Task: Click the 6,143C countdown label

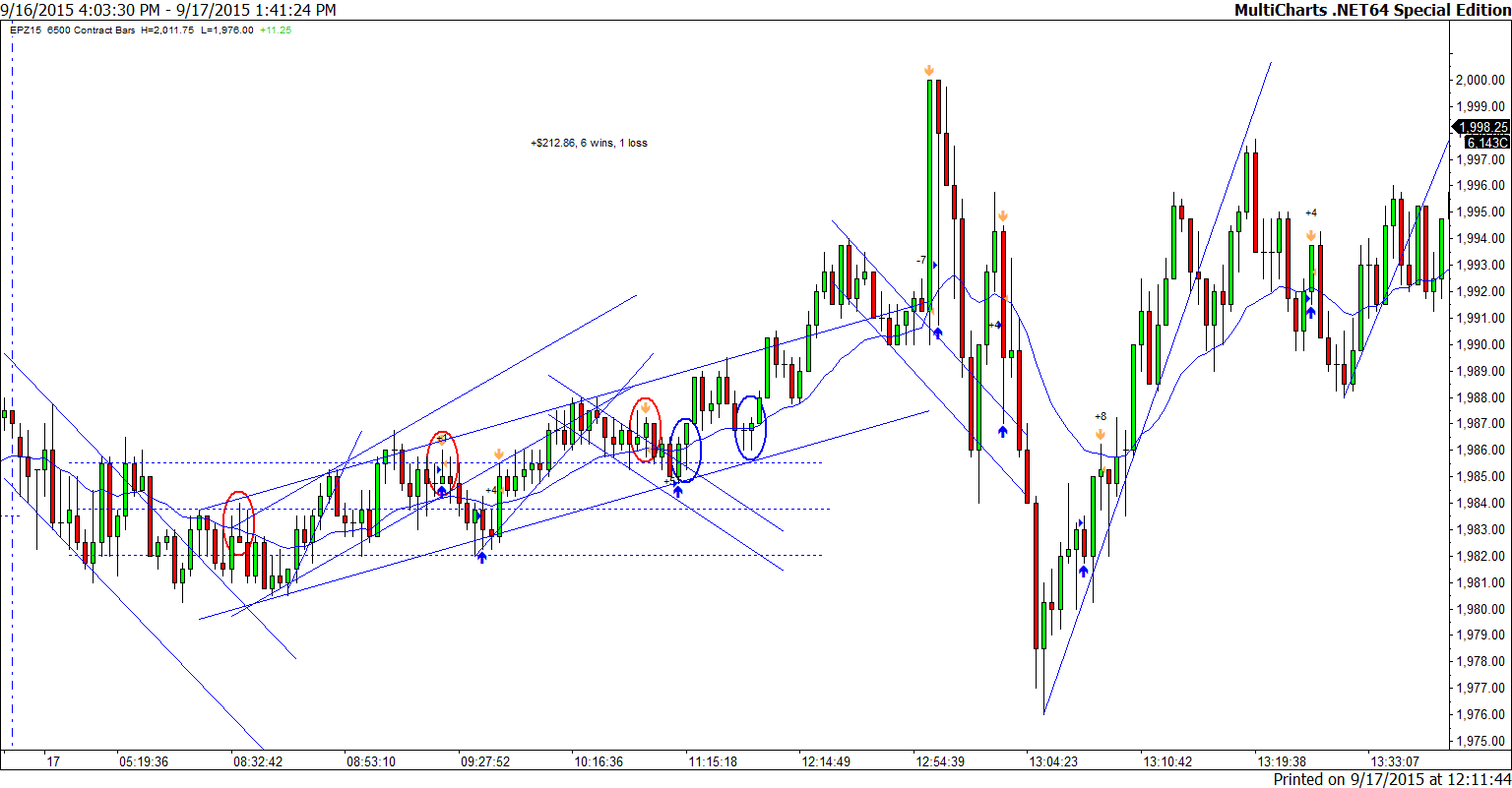Action: click(1485, 143)
